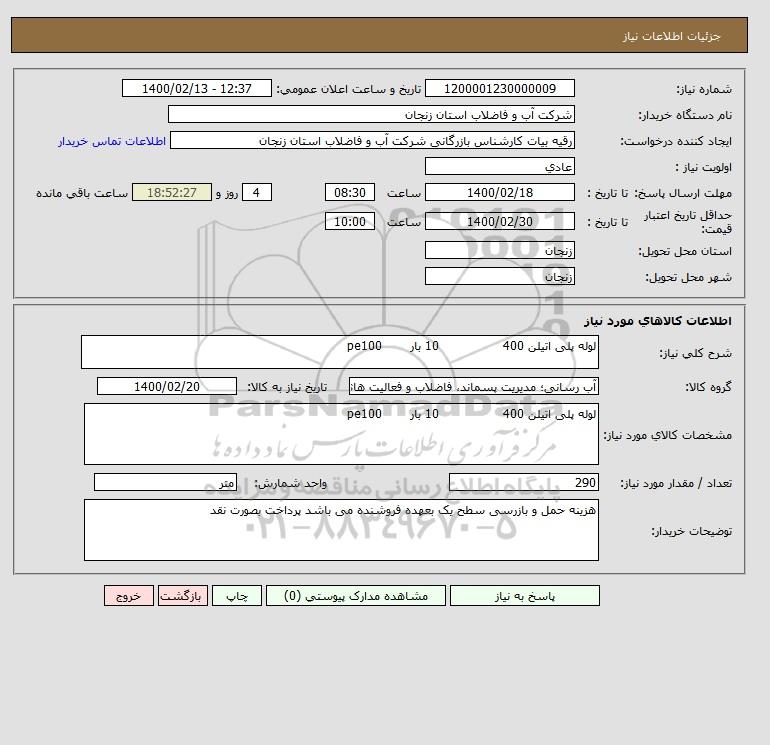This screenshot has height=745, width=770.
Task: Click the priority field 'عادي'
Action: (499, 166)
